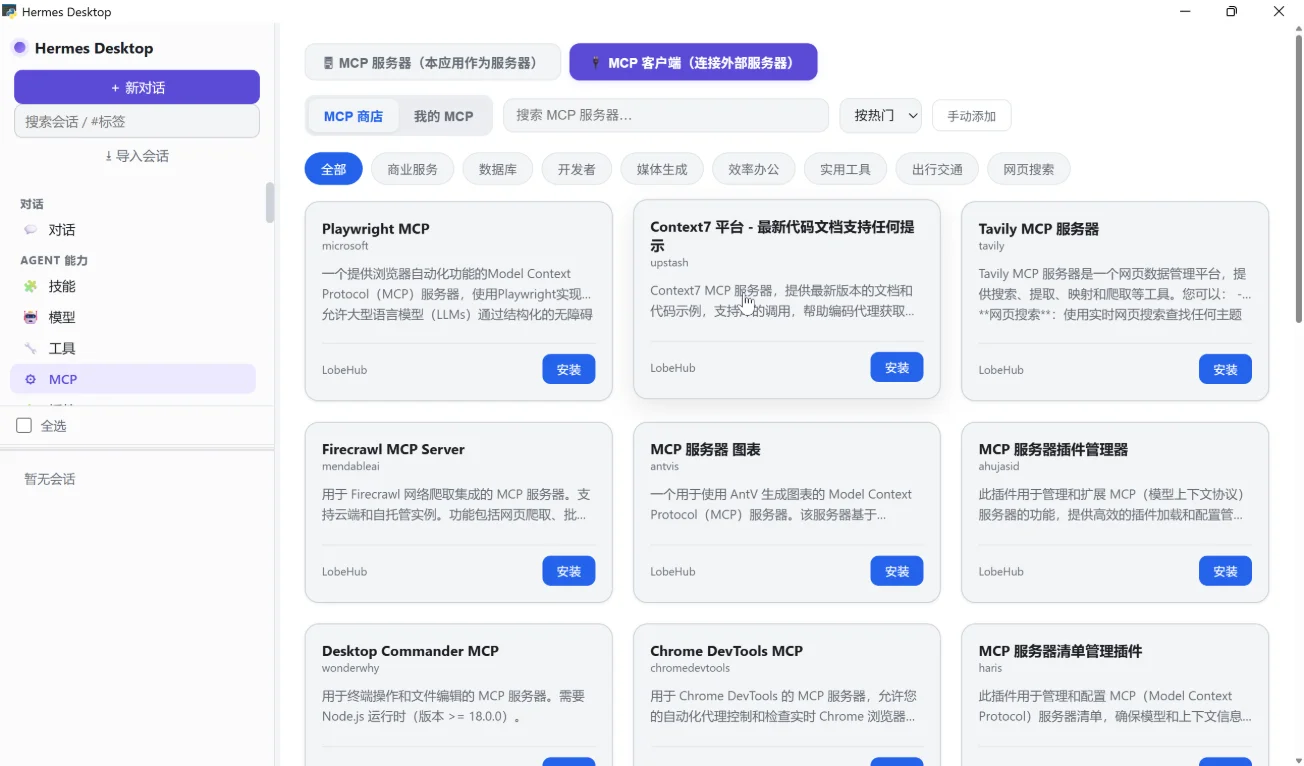1304x766 pixels.
Task: Switch to 我的 MCP tab
Action: [443, 116]
